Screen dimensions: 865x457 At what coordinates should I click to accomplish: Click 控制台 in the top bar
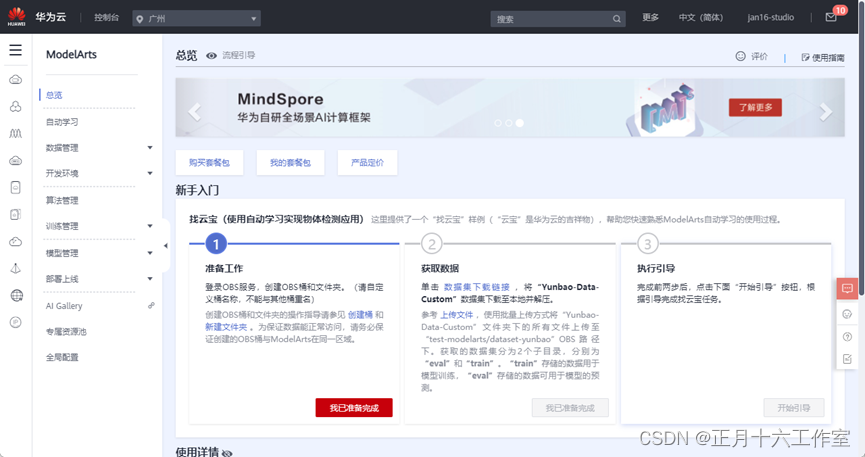coord(106,18)
